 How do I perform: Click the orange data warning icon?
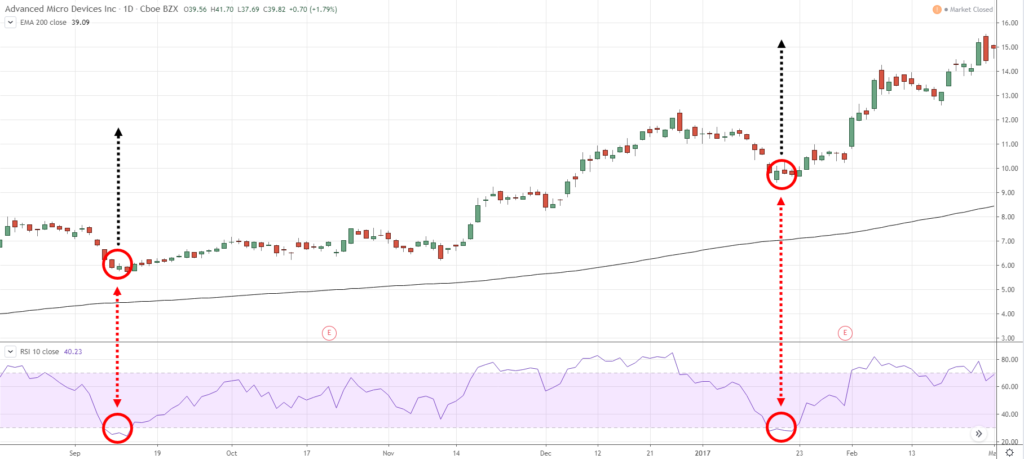[x=937, y=10]
